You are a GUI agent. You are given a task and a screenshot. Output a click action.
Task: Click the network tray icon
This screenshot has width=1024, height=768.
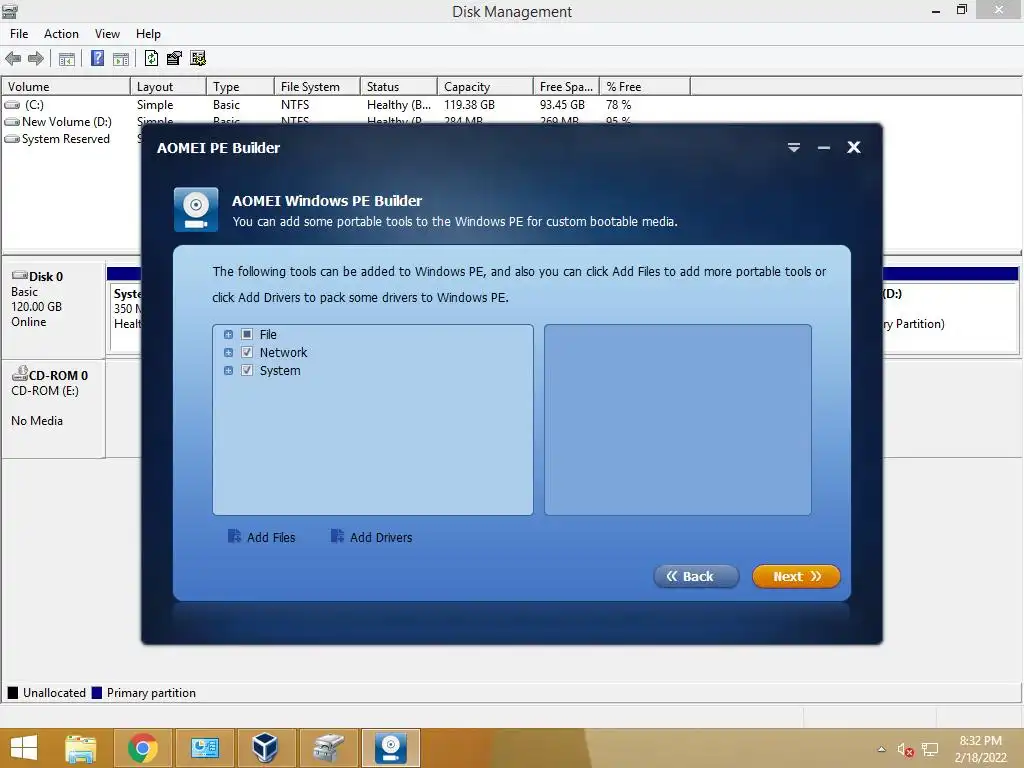[x=930, y=750]
